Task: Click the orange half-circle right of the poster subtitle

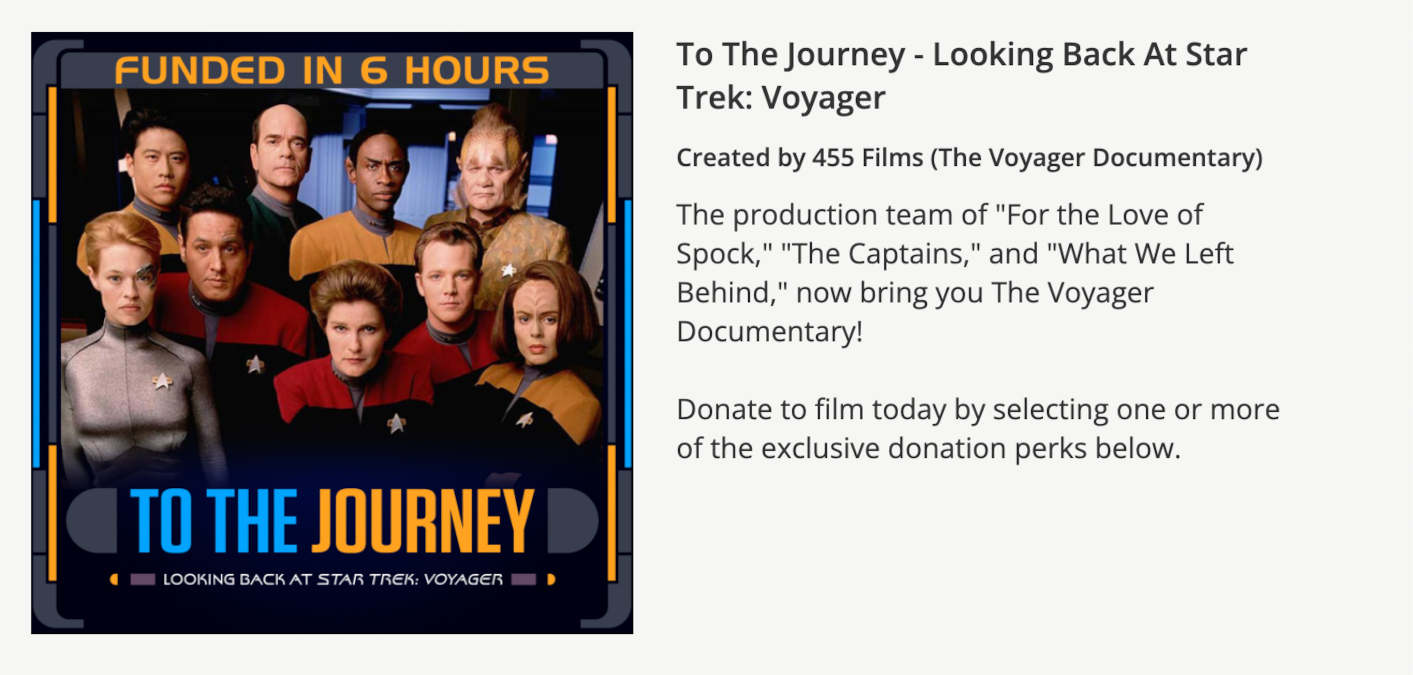Action: (x=551, y=579)
